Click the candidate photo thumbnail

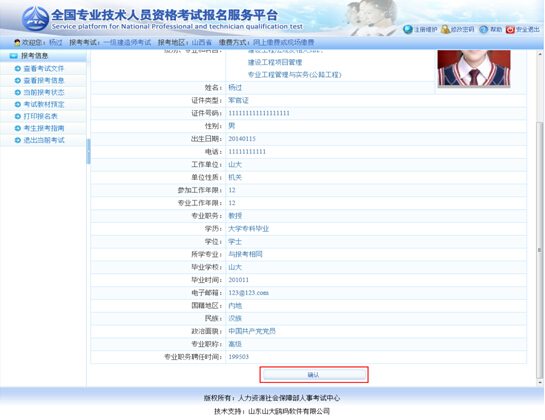pyautogui.click(x=474, y=68)
